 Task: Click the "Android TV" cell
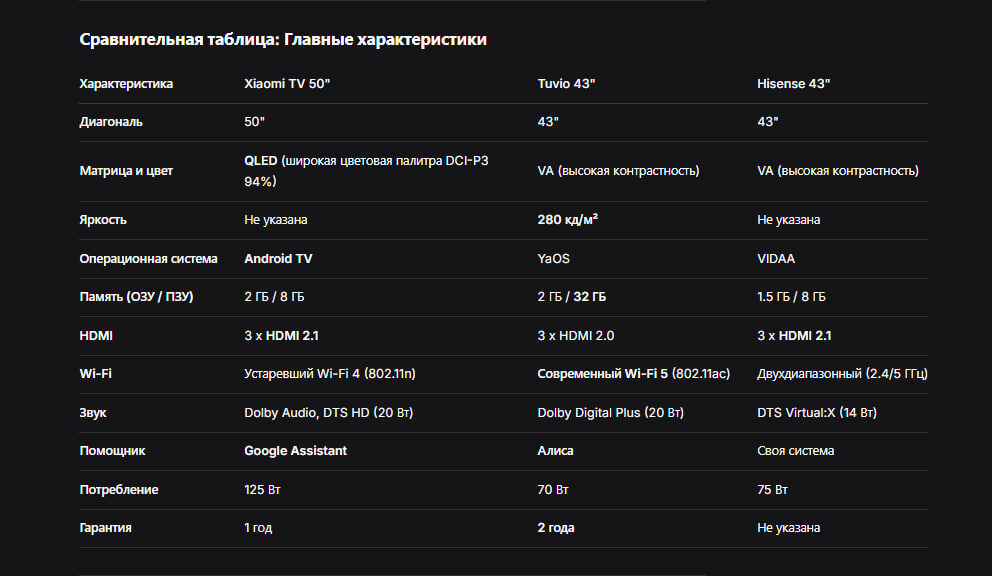coord(278,259)
